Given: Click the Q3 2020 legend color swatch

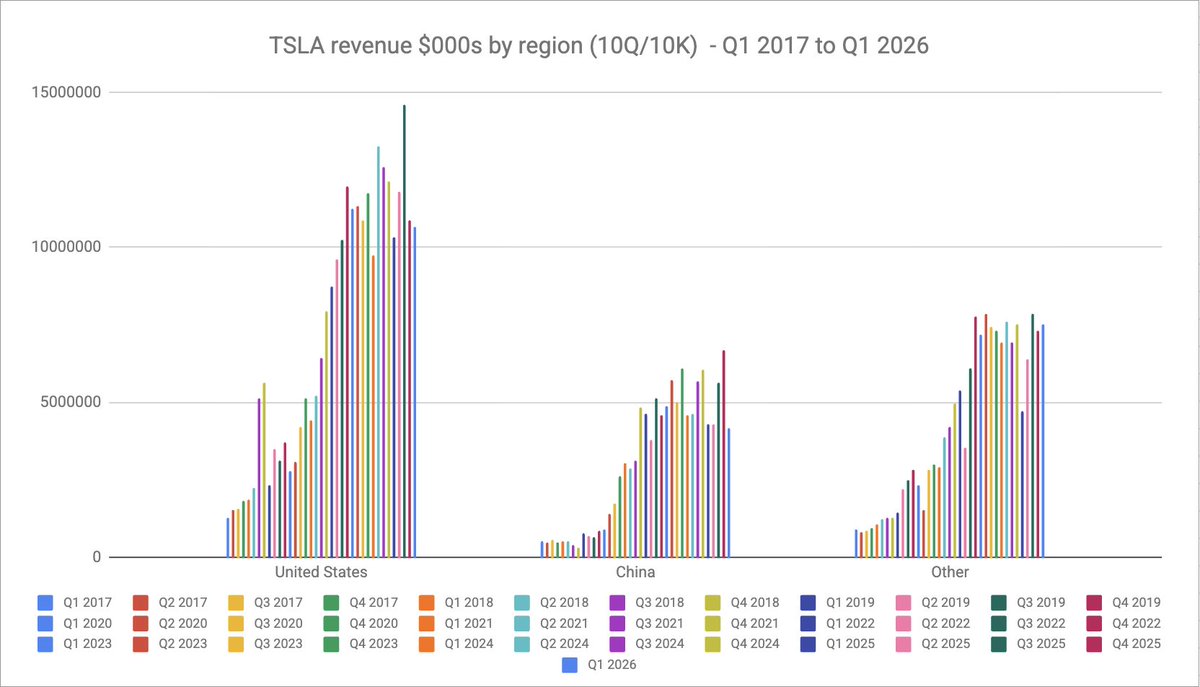Looking at the screenshot, I should click(x=236, y=623).
